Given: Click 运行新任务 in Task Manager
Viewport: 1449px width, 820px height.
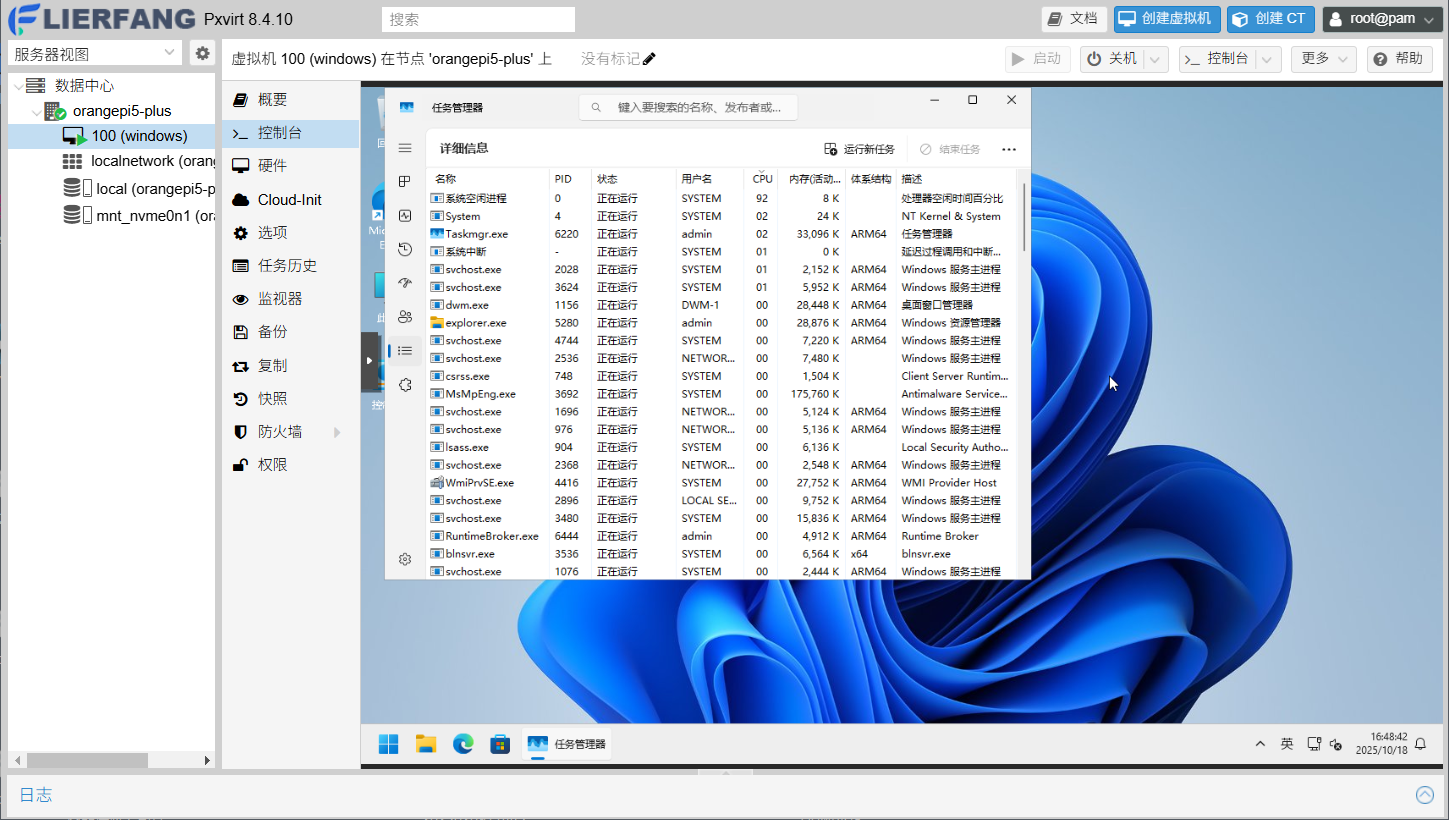Looking at the screenshot, I should [859, 149].
